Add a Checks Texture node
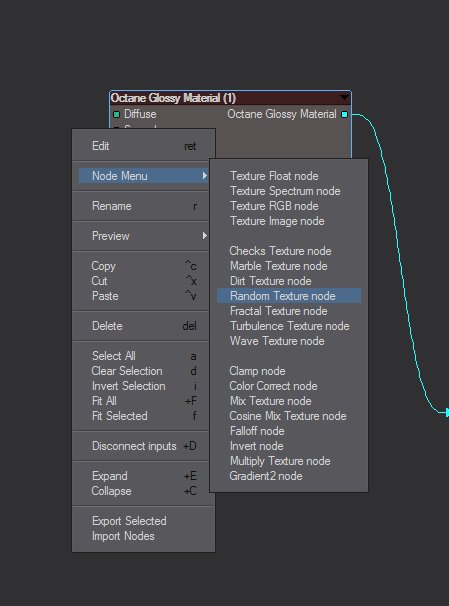The image size is (449, 606). point(289,251)
